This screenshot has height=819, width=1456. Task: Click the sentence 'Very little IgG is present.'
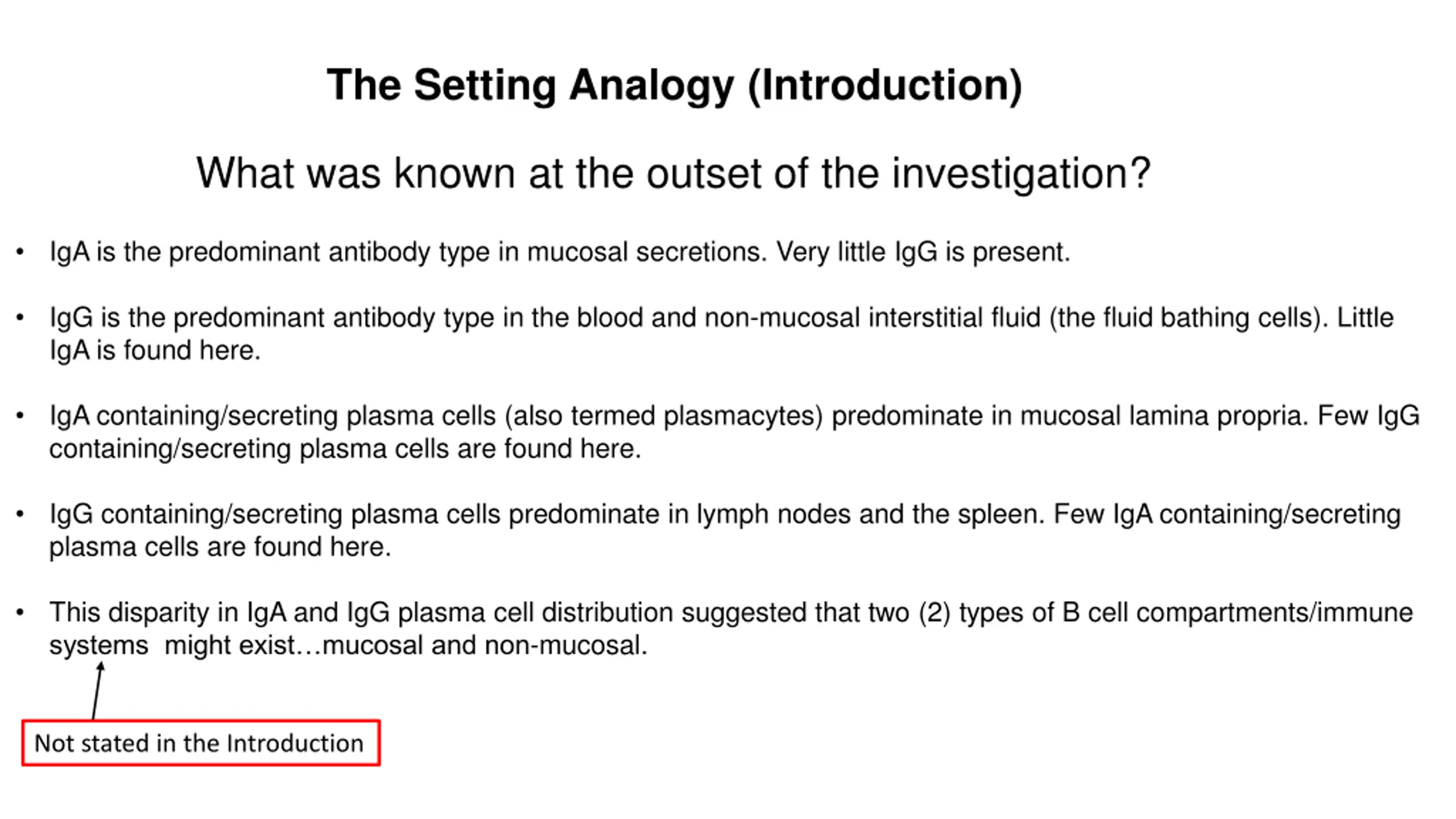pos(923,253)
